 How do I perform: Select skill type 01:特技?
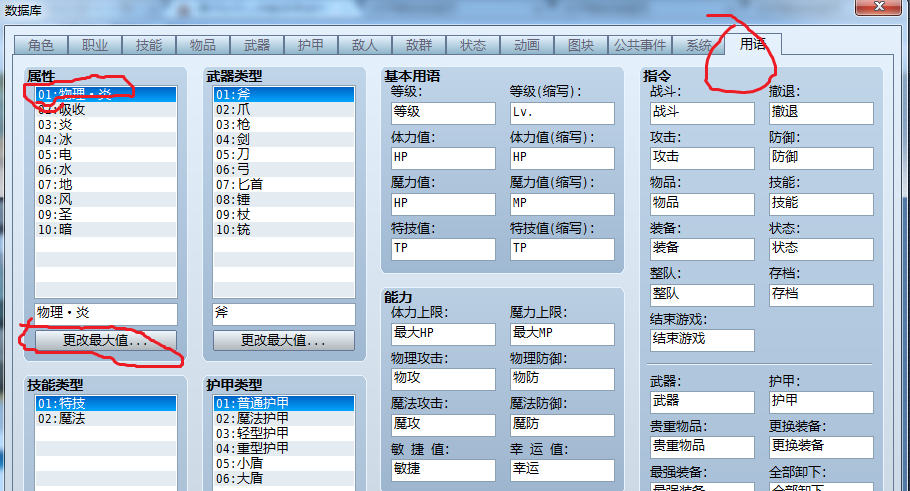106,403
